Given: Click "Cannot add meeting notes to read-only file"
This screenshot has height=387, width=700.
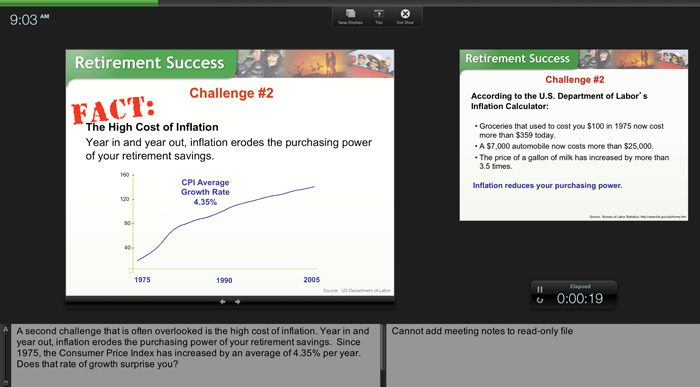Looking at the screenshot, I should tap(482, 331).
